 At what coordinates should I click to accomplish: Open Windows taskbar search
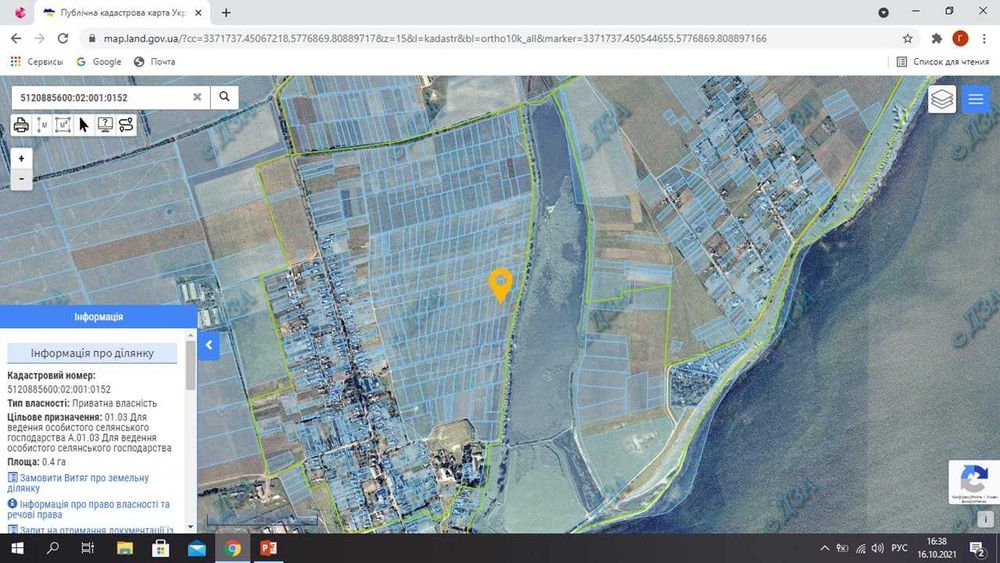tap(53, 548)
